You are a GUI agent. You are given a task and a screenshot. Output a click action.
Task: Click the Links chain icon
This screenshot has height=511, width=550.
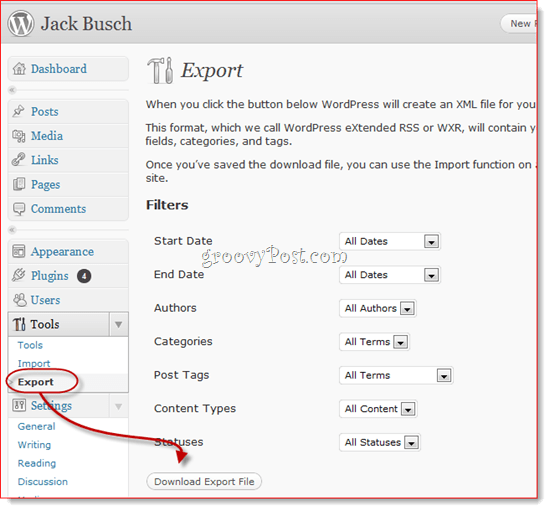19,160
